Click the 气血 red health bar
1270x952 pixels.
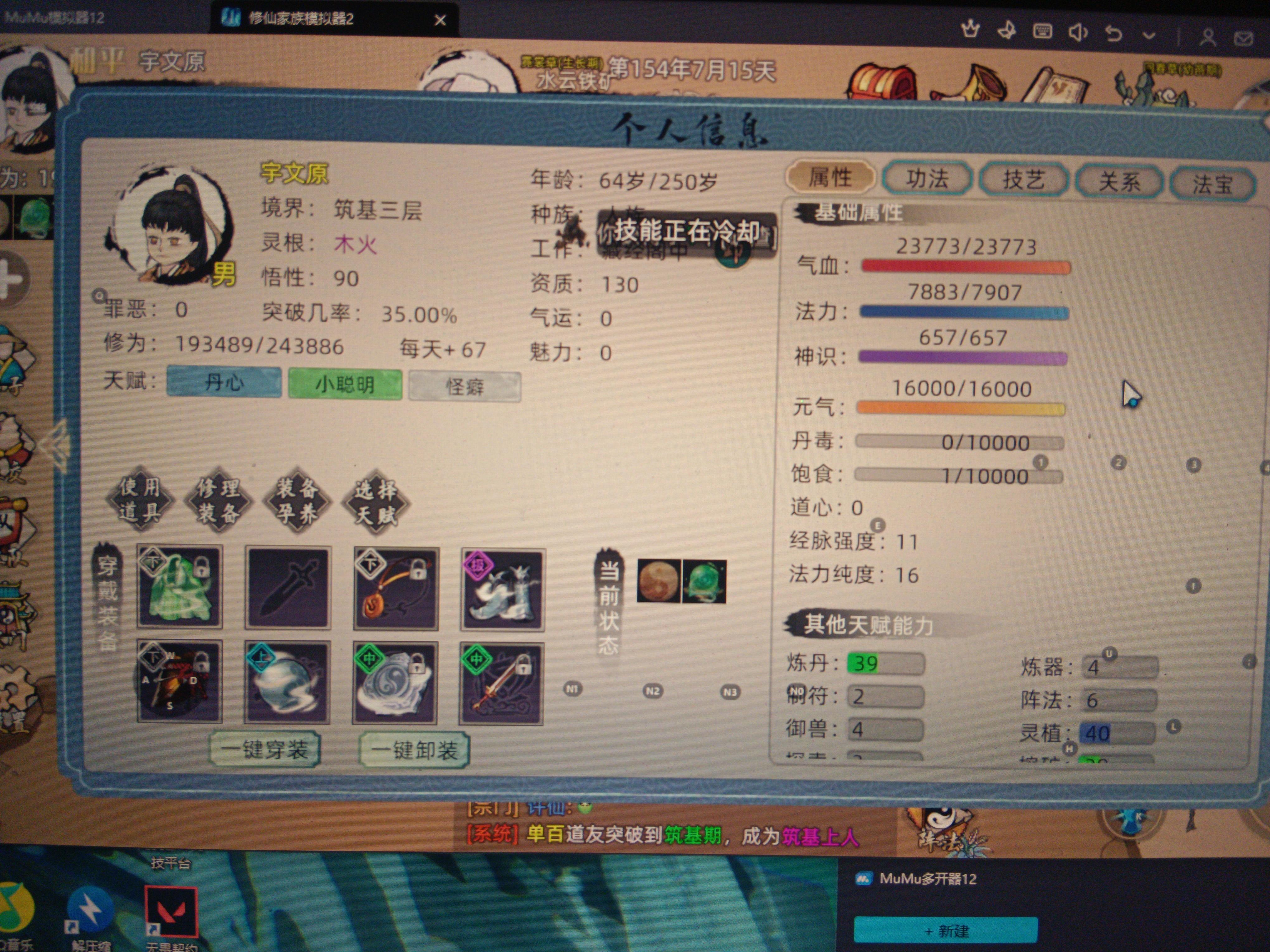tap(966, 267)
